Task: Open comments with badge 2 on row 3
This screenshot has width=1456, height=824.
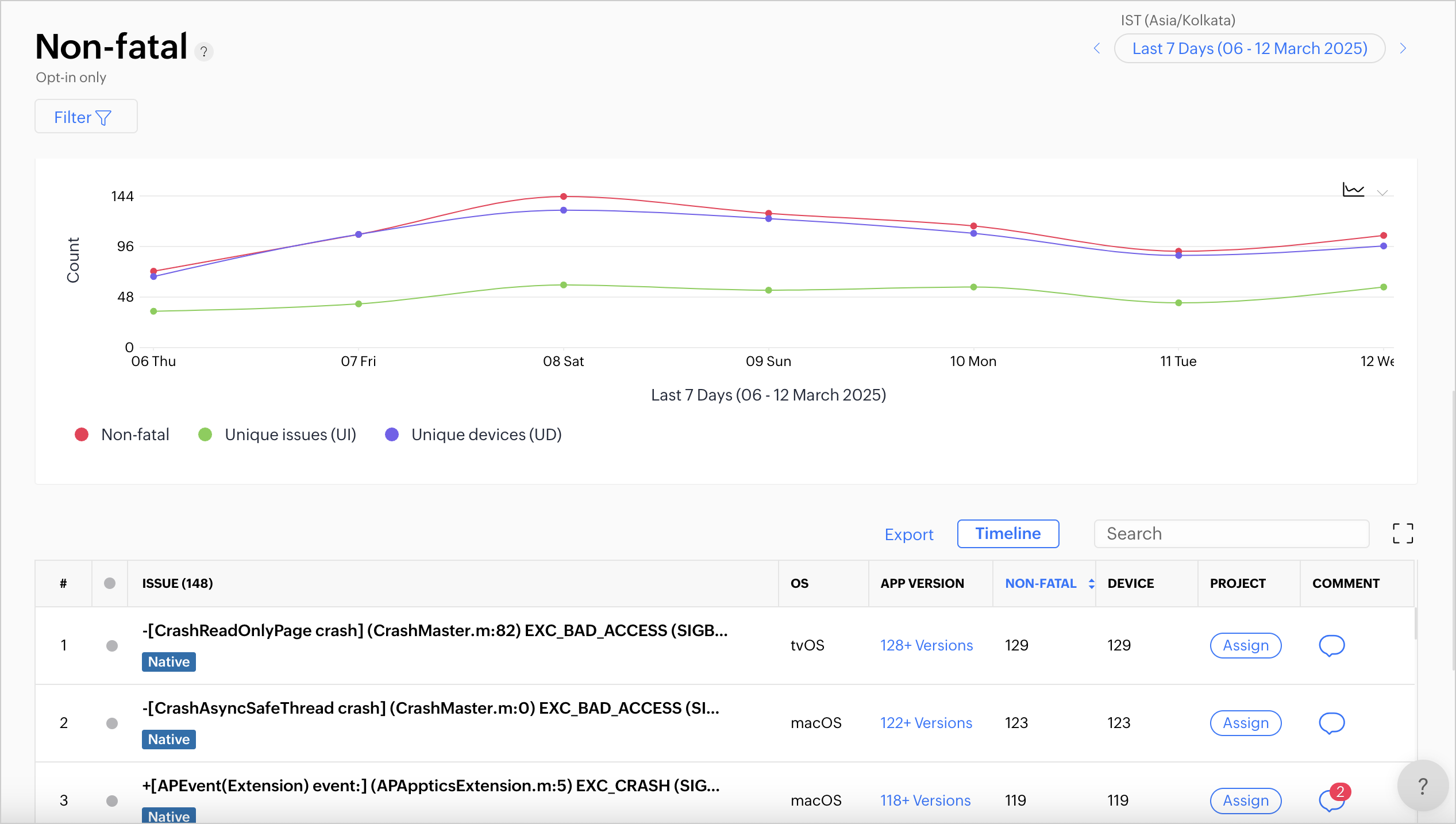Action: tap(1331, 799)
